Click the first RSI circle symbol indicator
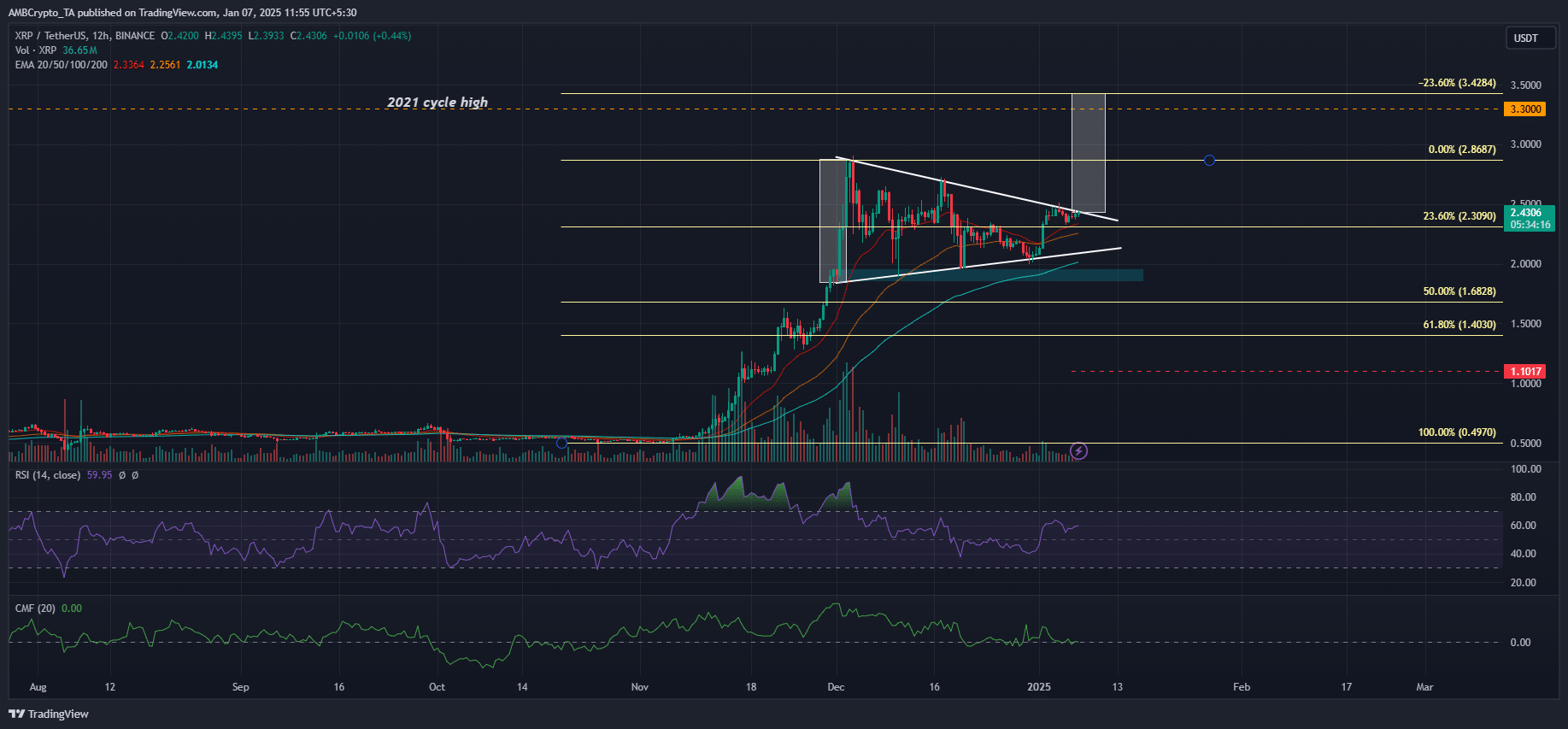Image resolution: width=1568 pixels, height=729 pixels. pyautogui.click(x=122, y=475)
